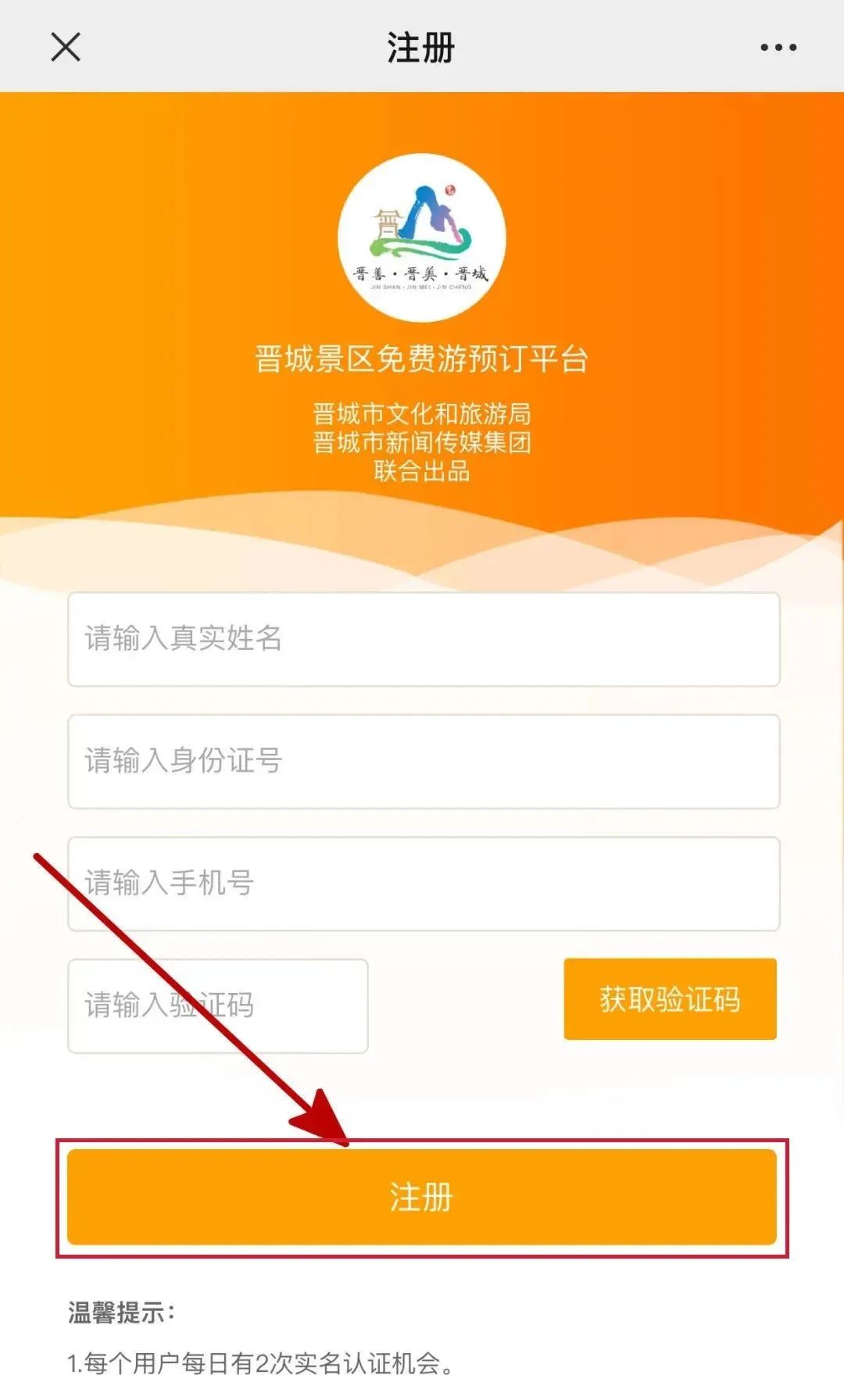Tap the 晋城市文化和旅游局 text line
The width and height of the screenshot is (844, 1400).
422,413
